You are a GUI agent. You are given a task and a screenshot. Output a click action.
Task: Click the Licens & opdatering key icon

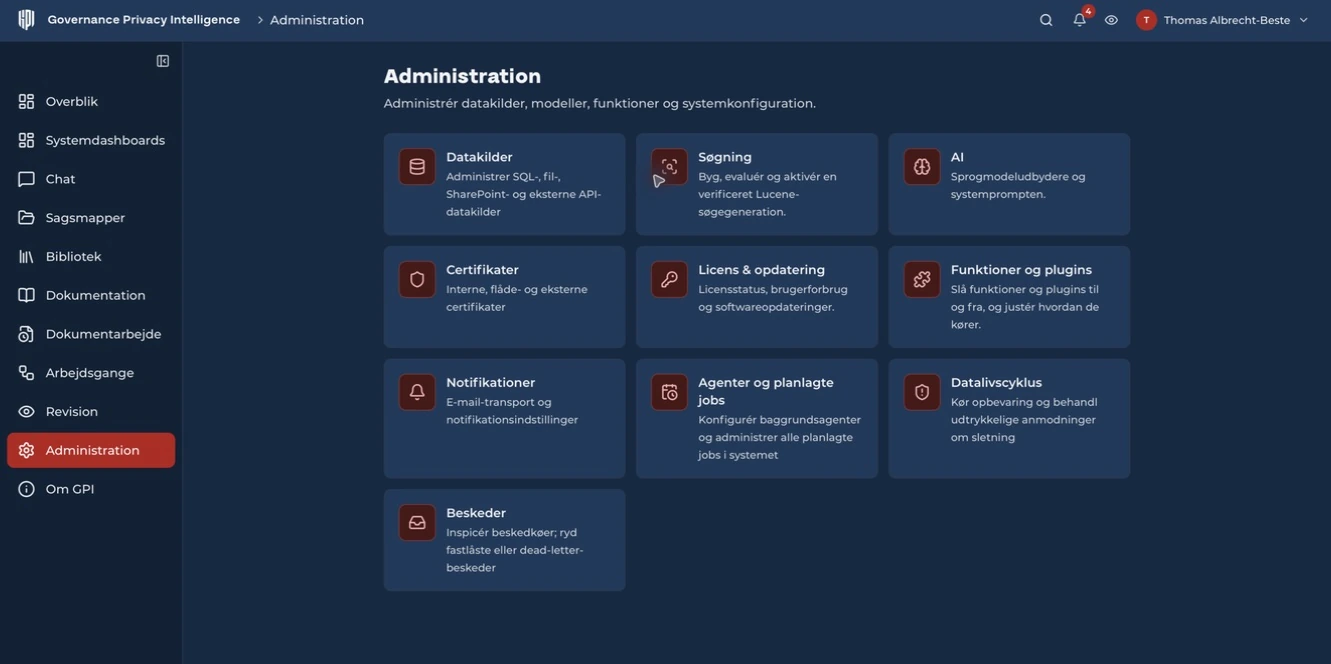coord(669,280)
